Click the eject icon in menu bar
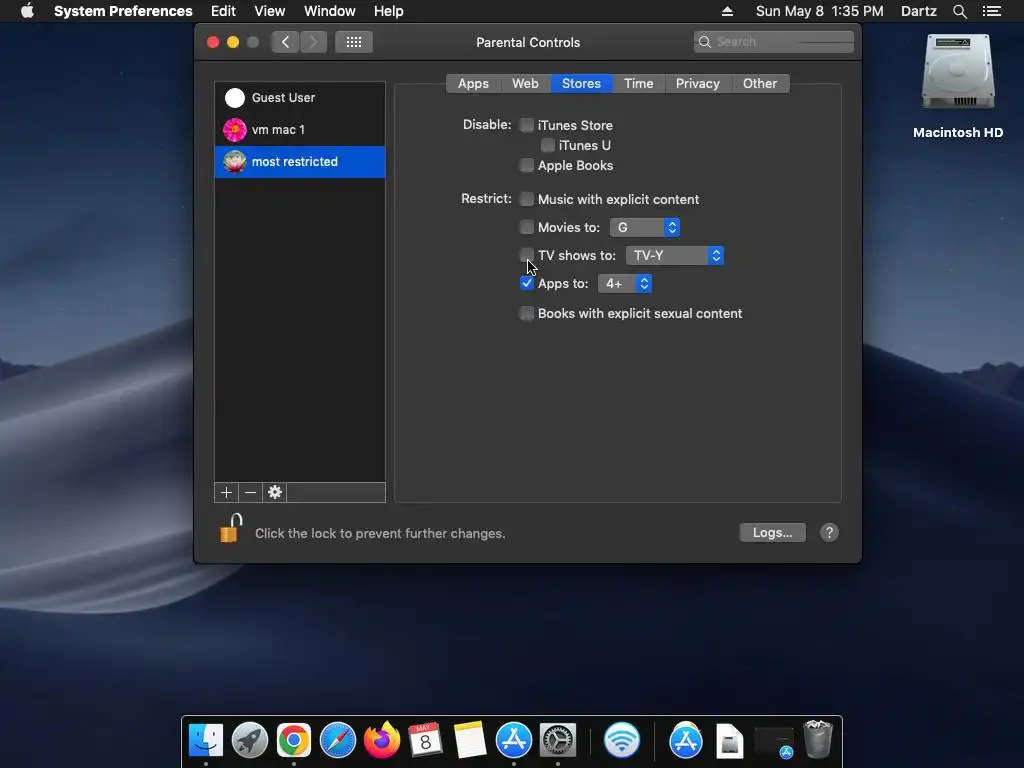 pyautogui.click(x=727, y=11)
